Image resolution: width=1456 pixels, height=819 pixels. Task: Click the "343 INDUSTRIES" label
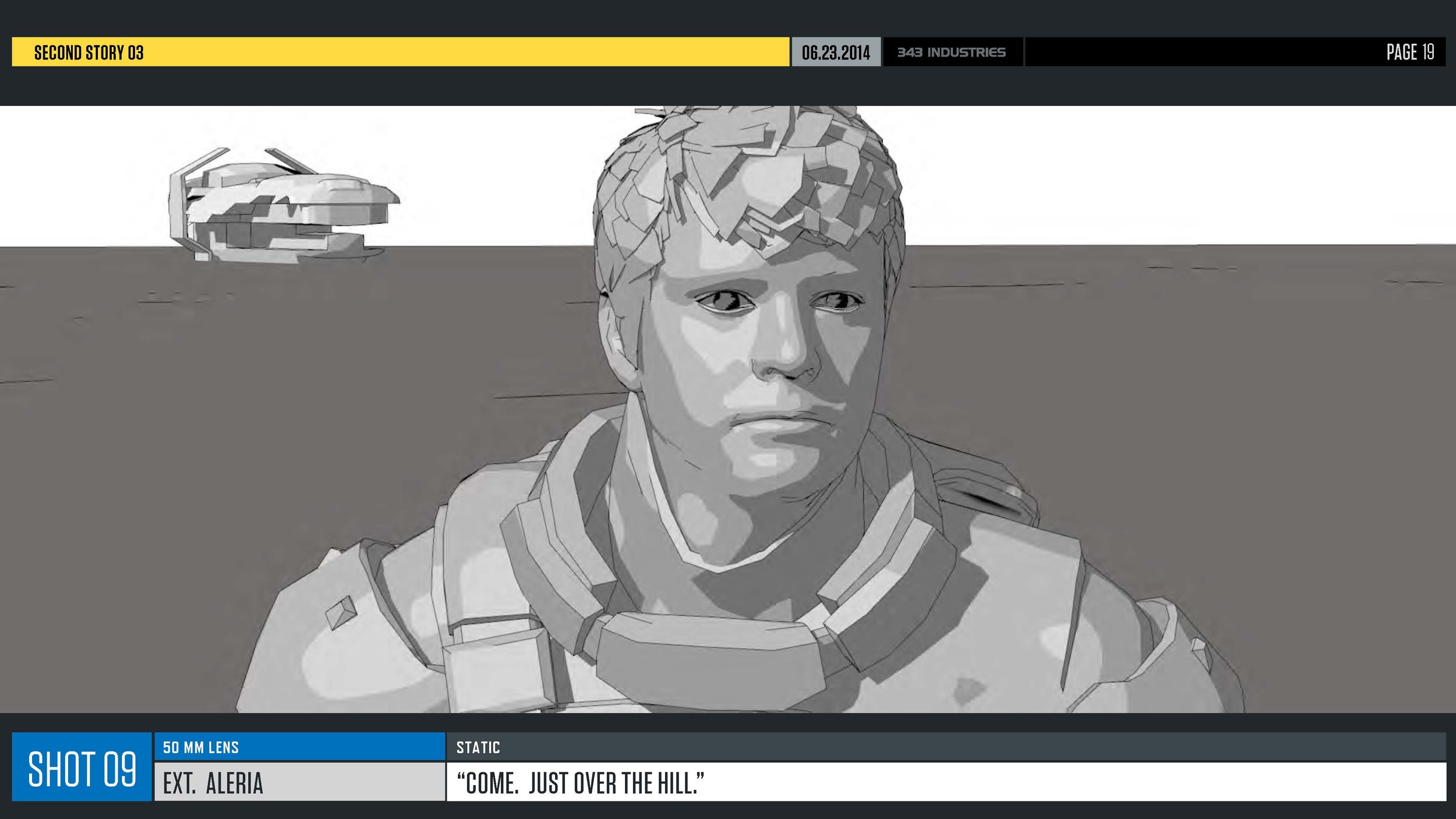(x=952, y=52)
